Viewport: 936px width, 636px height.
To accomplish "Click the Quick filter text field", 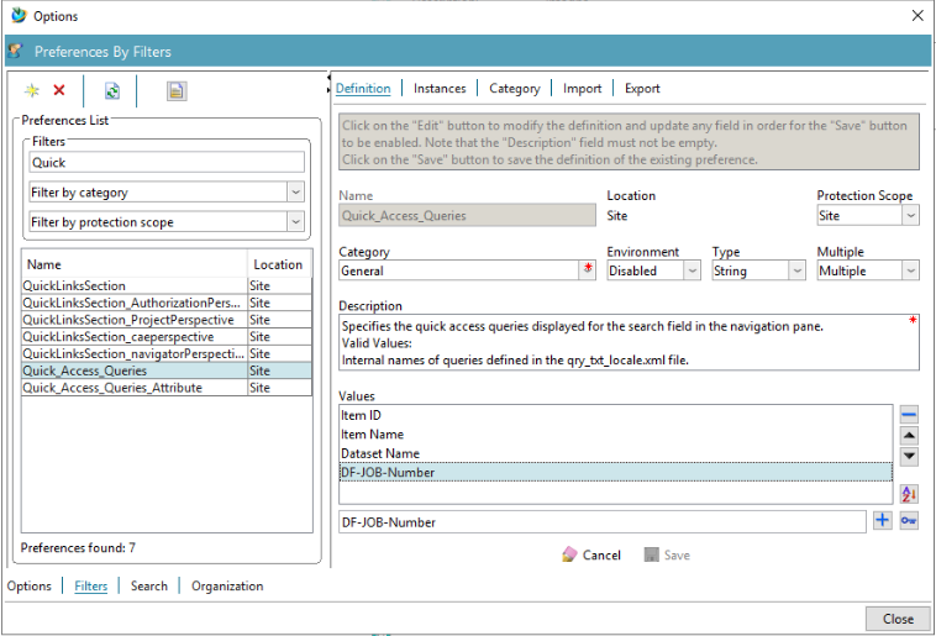I will pos(167,162).
